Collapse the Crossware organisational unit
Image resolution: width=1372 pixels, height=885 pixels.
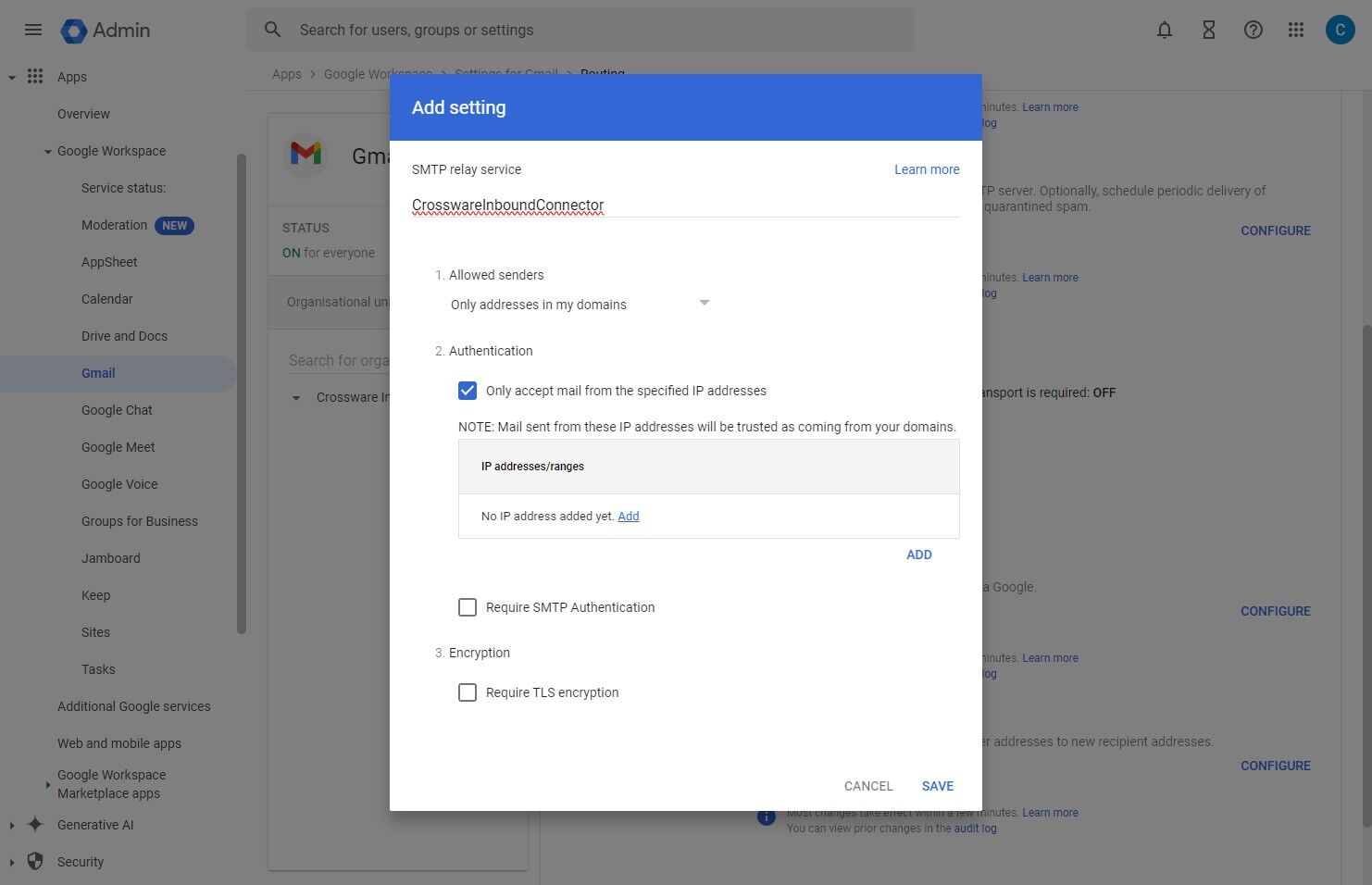tap(296, 398)
